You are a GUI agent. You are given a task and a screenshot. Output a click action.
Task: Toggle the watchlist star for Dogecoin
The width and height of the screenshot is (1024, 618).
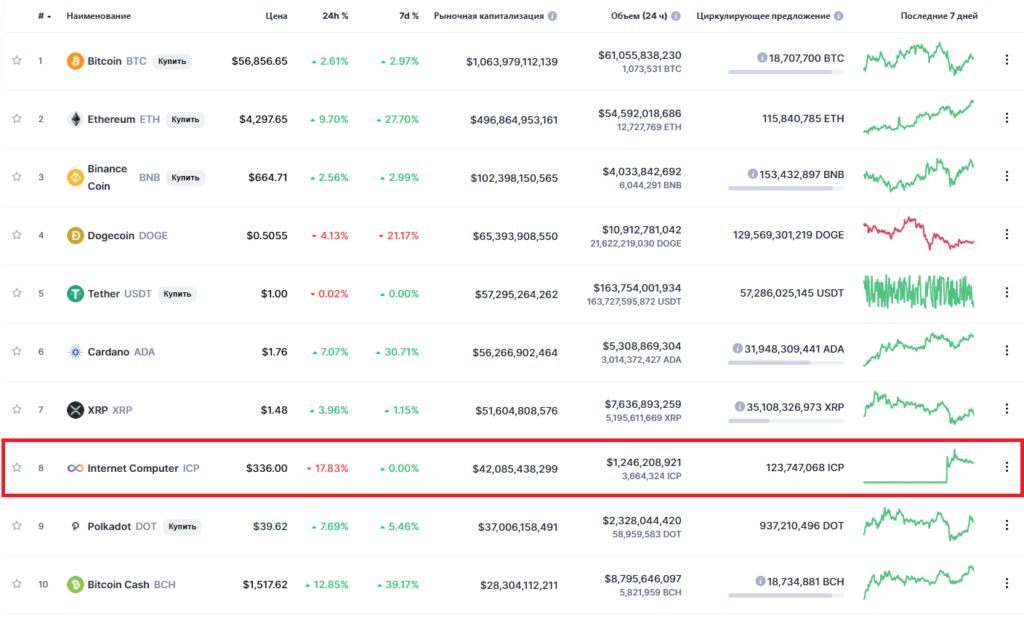click(17, 236)
